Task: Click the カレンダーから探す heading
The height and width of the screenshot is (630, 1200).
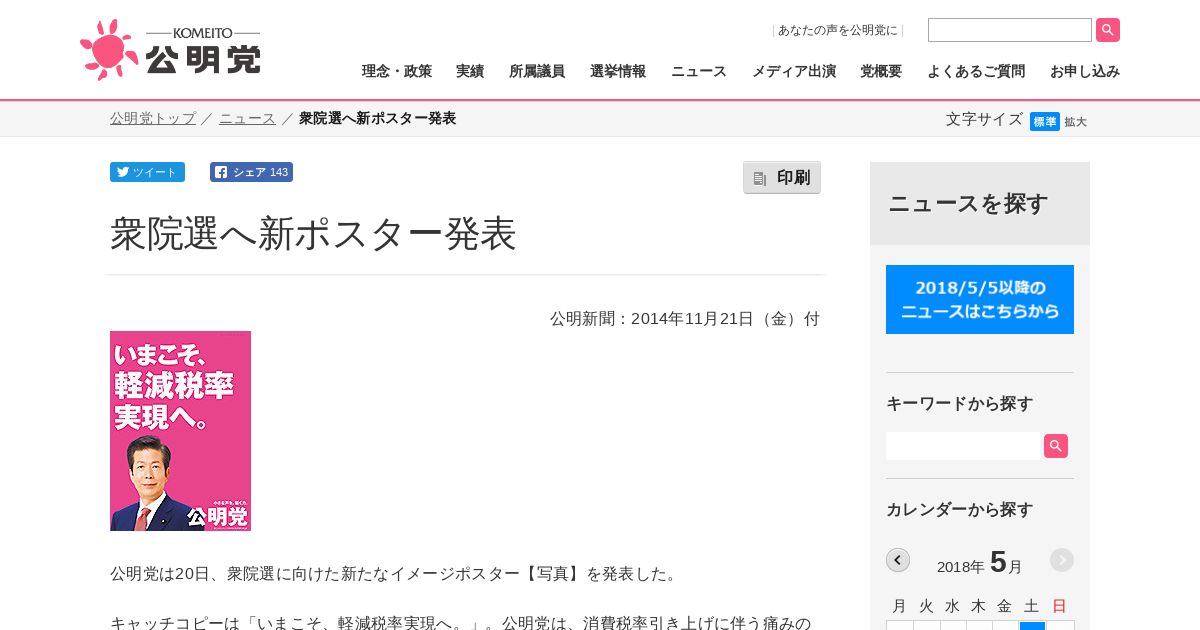Action: click(x=959, y=509)
